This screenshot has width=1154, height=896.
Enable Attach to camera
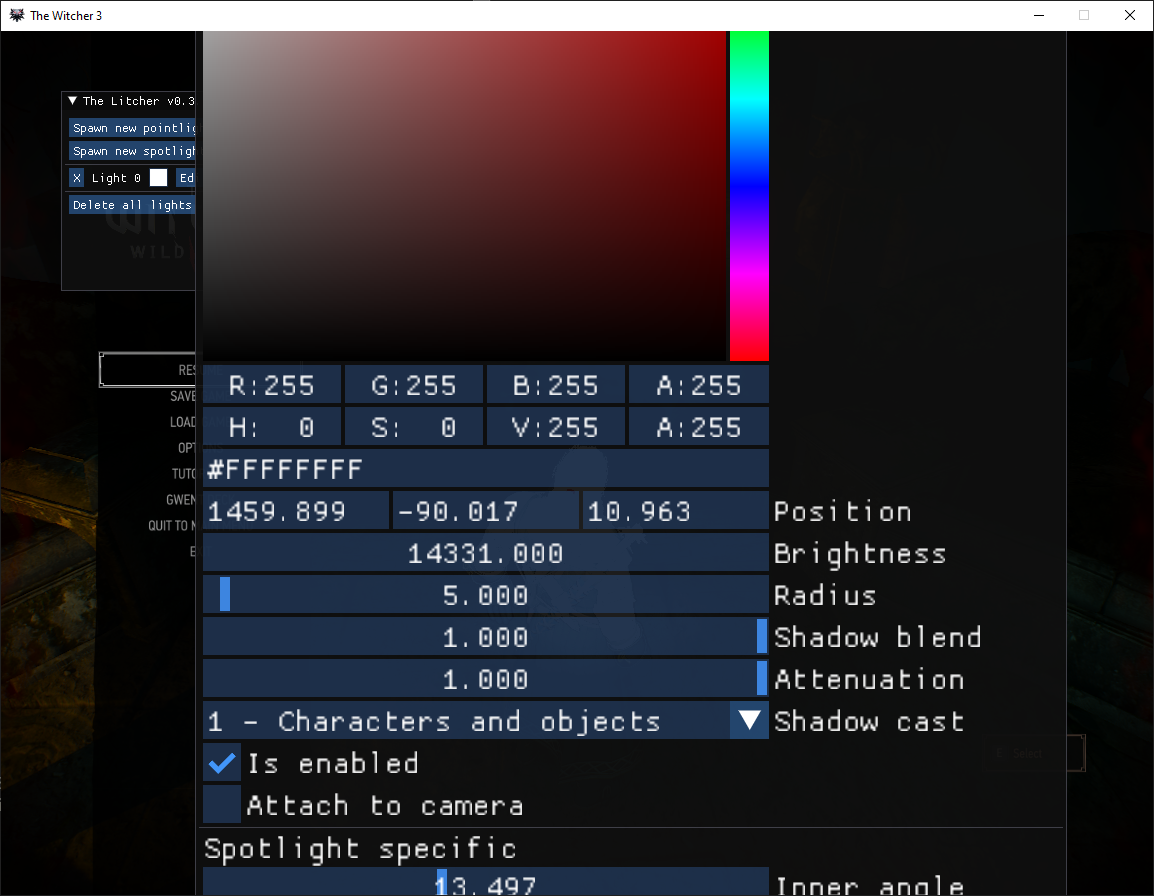(221, 805)
